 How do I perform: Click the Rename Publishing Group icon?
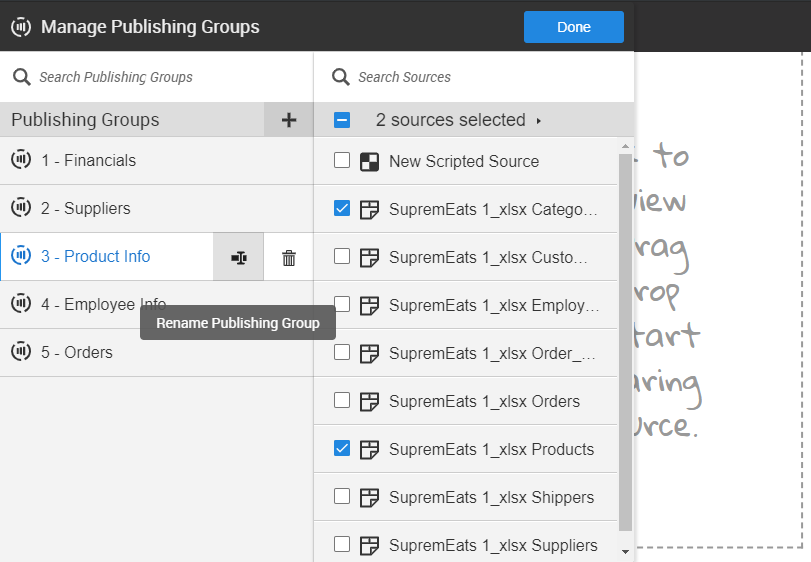click(238, 257)
